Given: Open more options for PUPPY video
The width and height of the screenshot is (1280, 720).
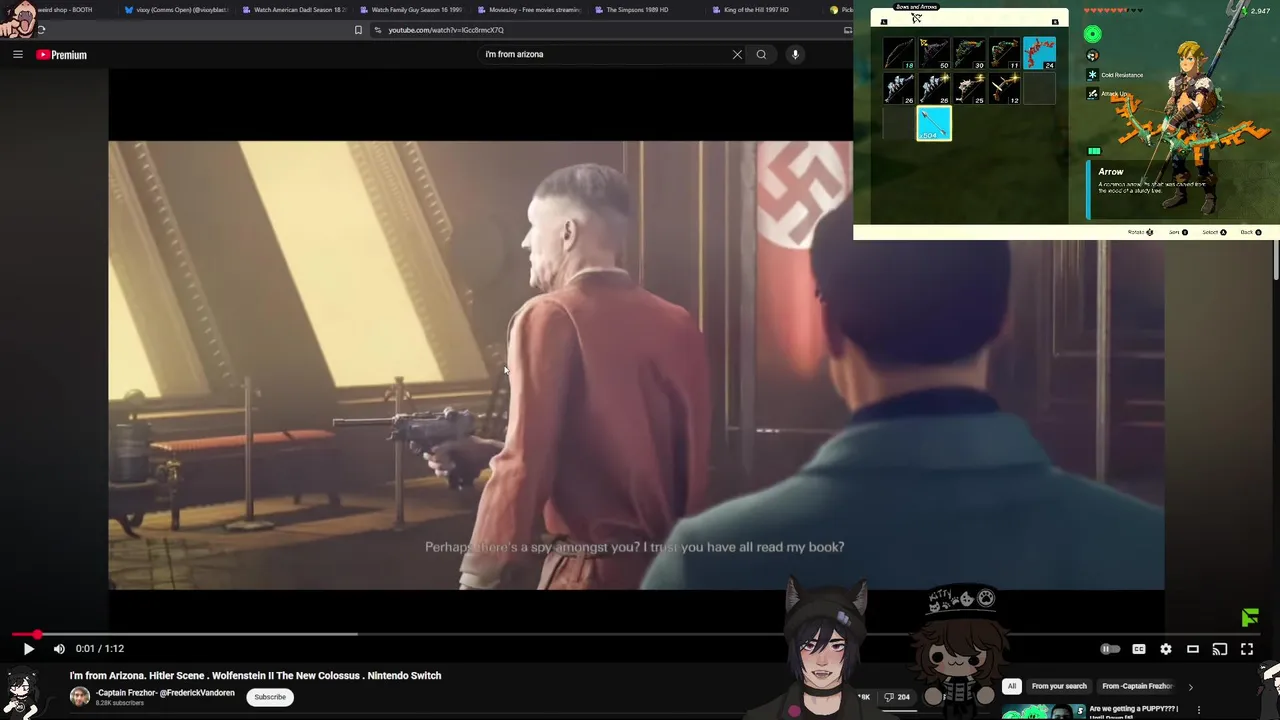Looking at the screenshot, I should [1199, 710].
